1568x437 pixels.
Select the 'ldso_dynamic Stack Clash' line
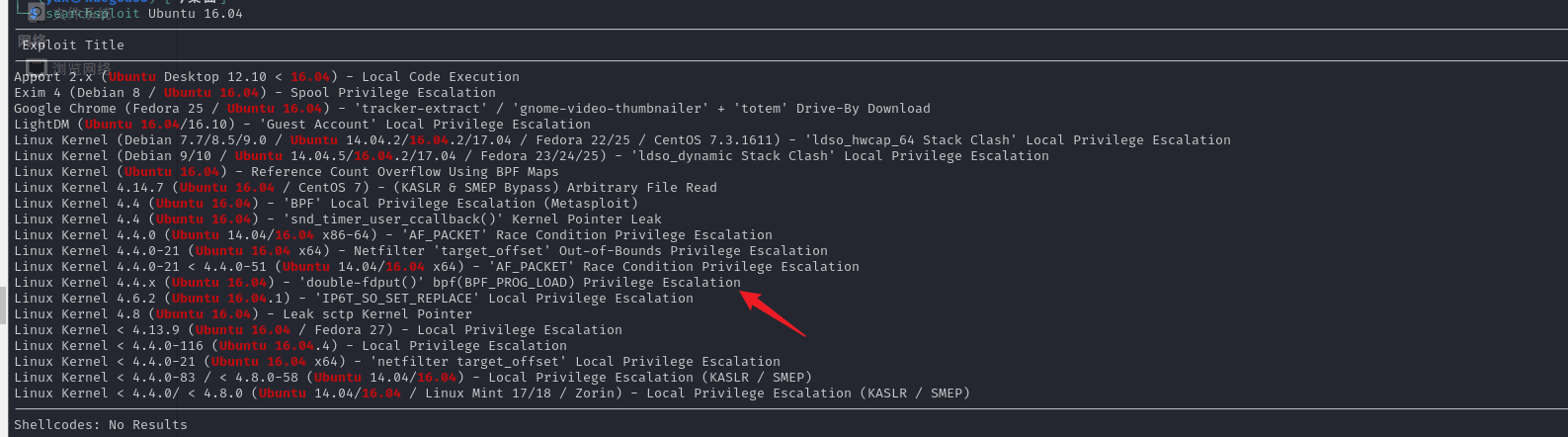[532, 156]
